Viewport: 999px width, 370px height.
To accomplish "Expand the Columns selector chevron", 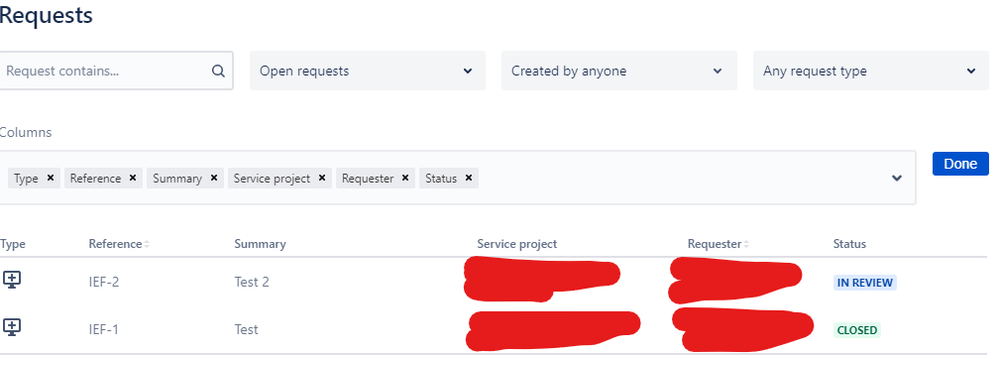I will pos(896,178).
